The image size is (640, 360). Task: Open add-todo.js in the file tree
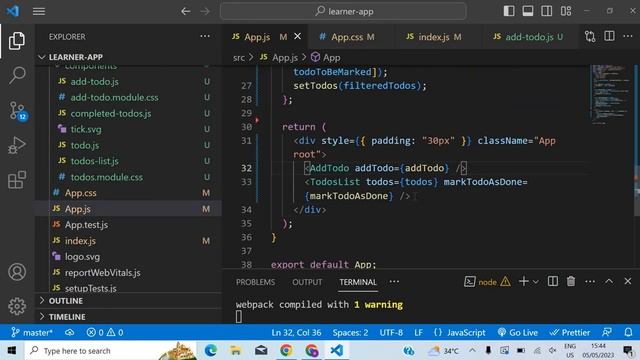point(95,82)
